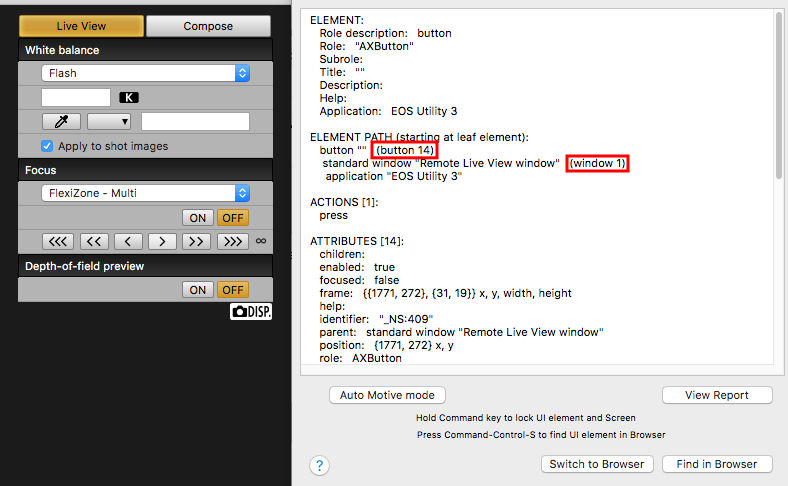
Task: Move focus with double-right arrow button
Action: pos(196,242)
